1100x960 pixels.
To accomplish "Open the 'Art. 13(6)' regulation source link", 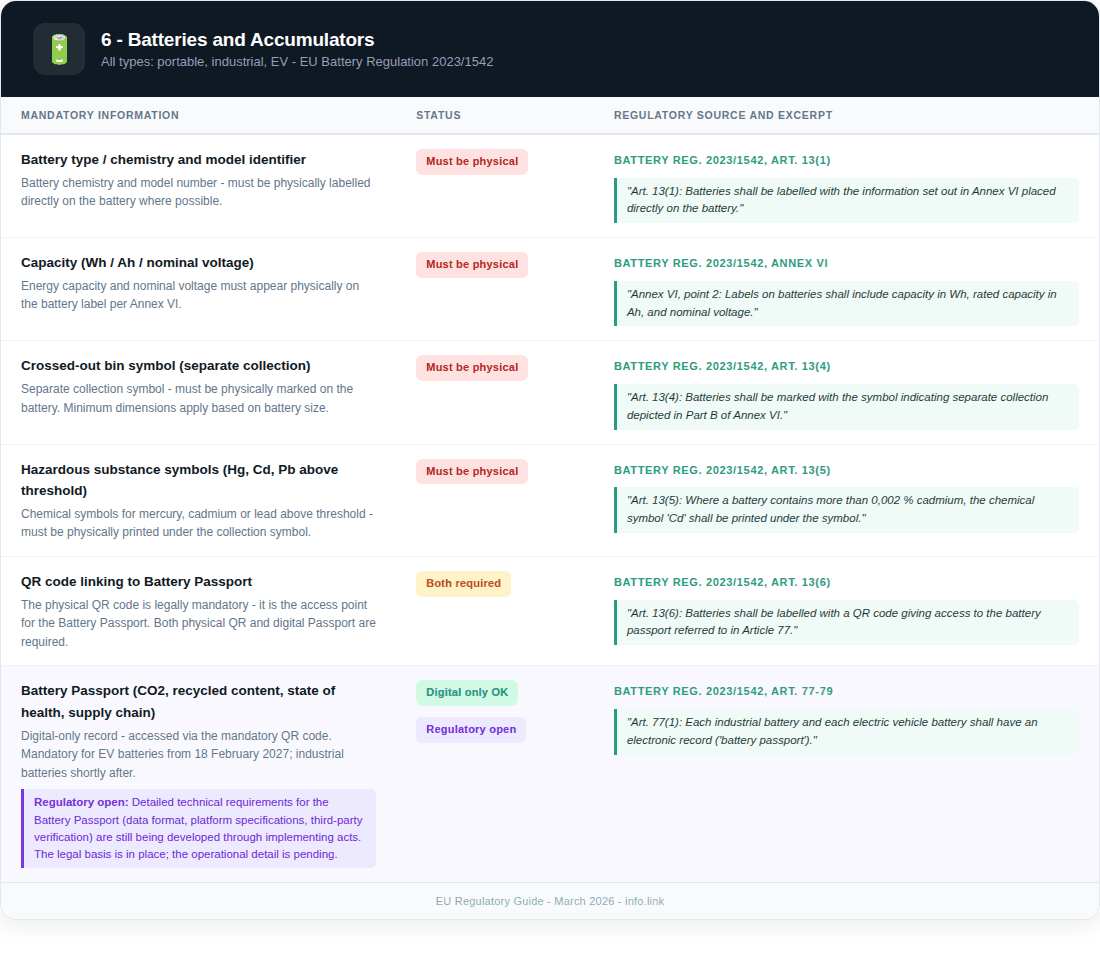I will pyautogui.click(x=722, y=582).
